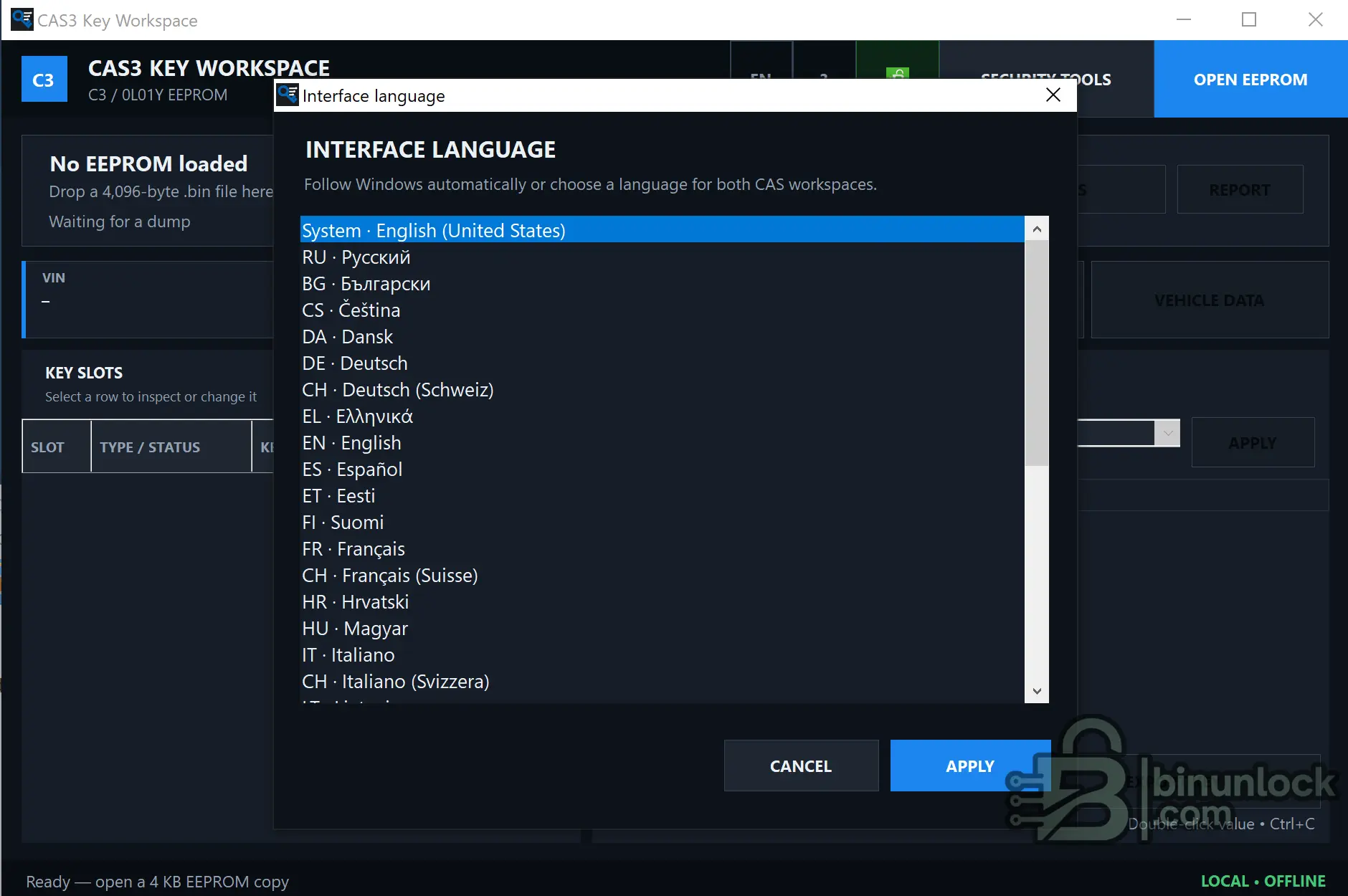Click the language list scroll-up arrow
The width and height of the screenshot is (1348, 896).
coord(1037,229)
